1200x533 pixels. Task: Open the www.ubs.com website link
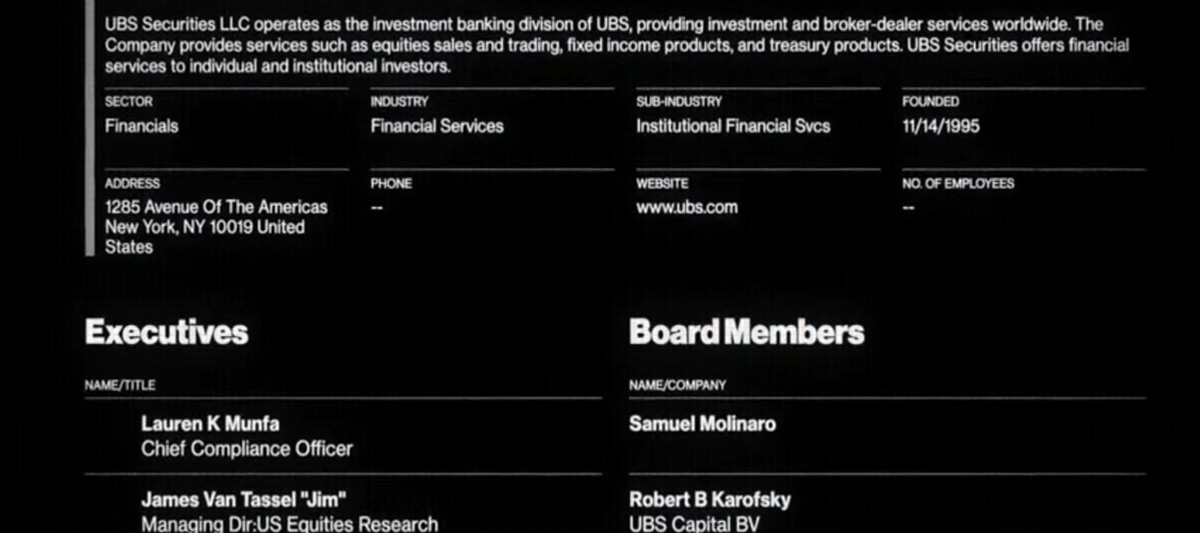(686, 207)
